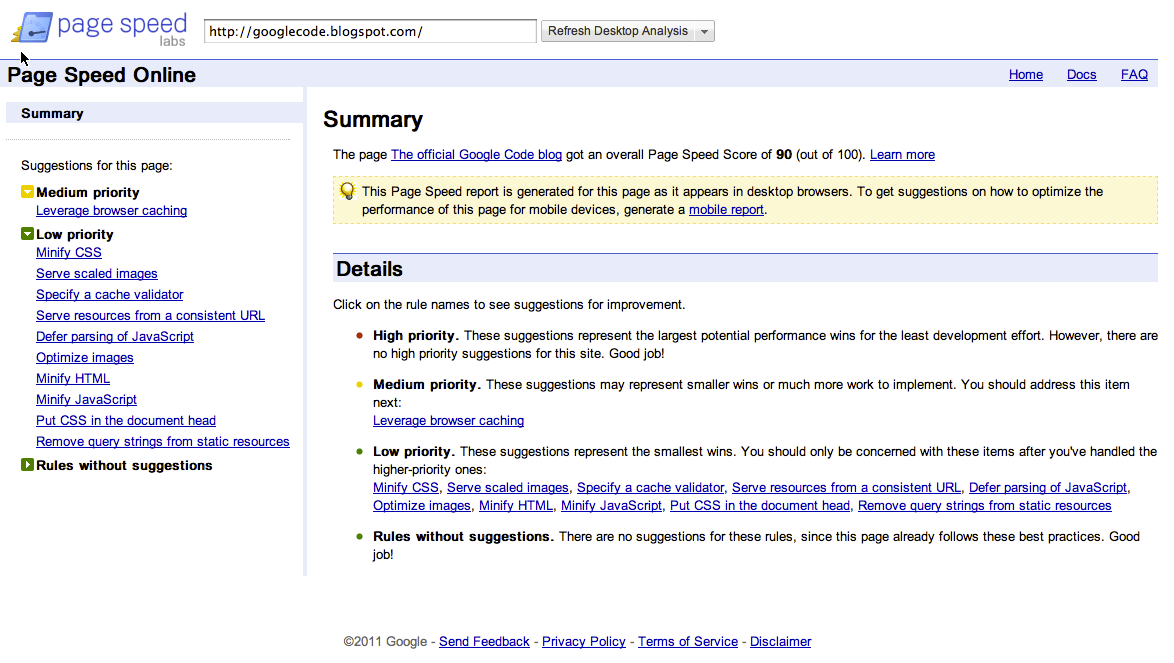The height and width of the screenshot is (663, 1174).
Task: Open Specify a cache validator in the Details list
Action: (x=651, y=487)
